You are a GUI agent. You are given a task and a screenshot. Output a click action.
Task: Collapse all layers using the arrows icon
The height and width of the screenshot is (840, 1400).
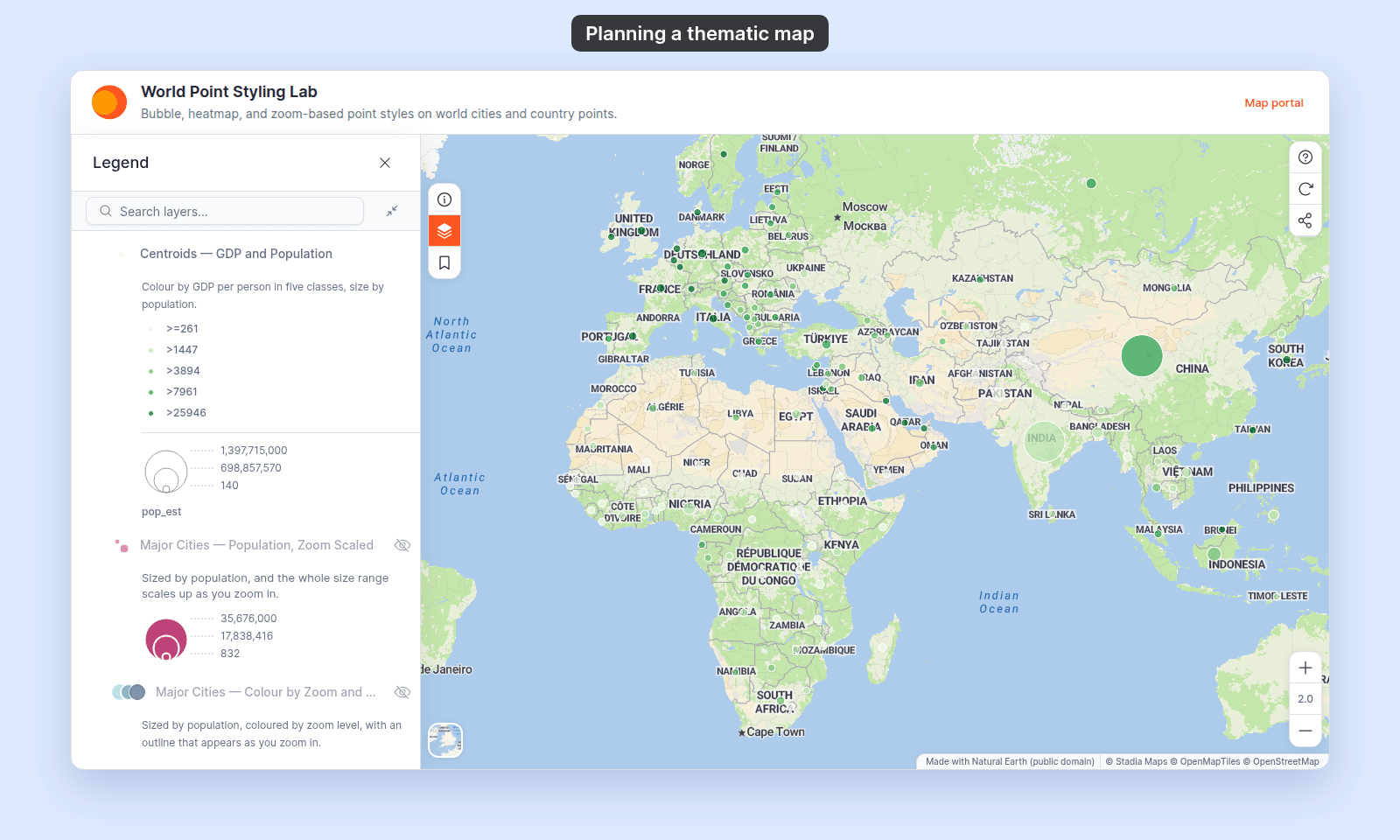point(392,211)
